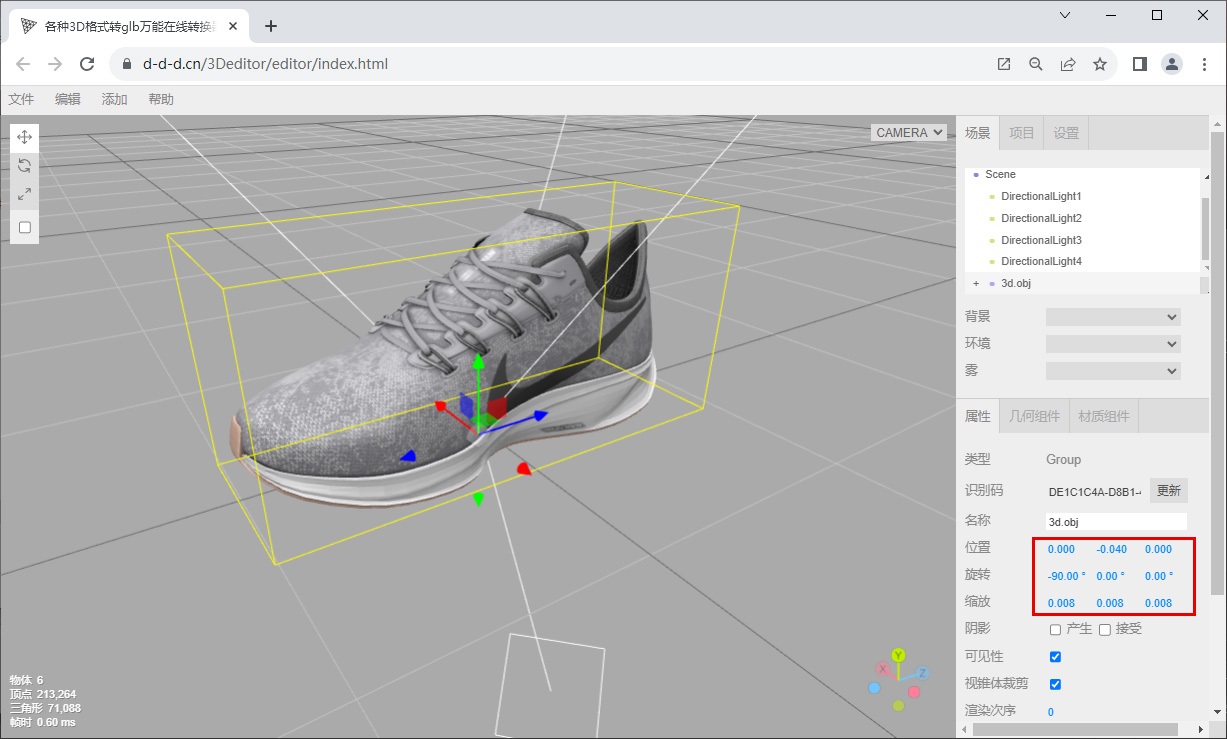
Task: Open the browser side panel
Action: [x=1139, y=64]
